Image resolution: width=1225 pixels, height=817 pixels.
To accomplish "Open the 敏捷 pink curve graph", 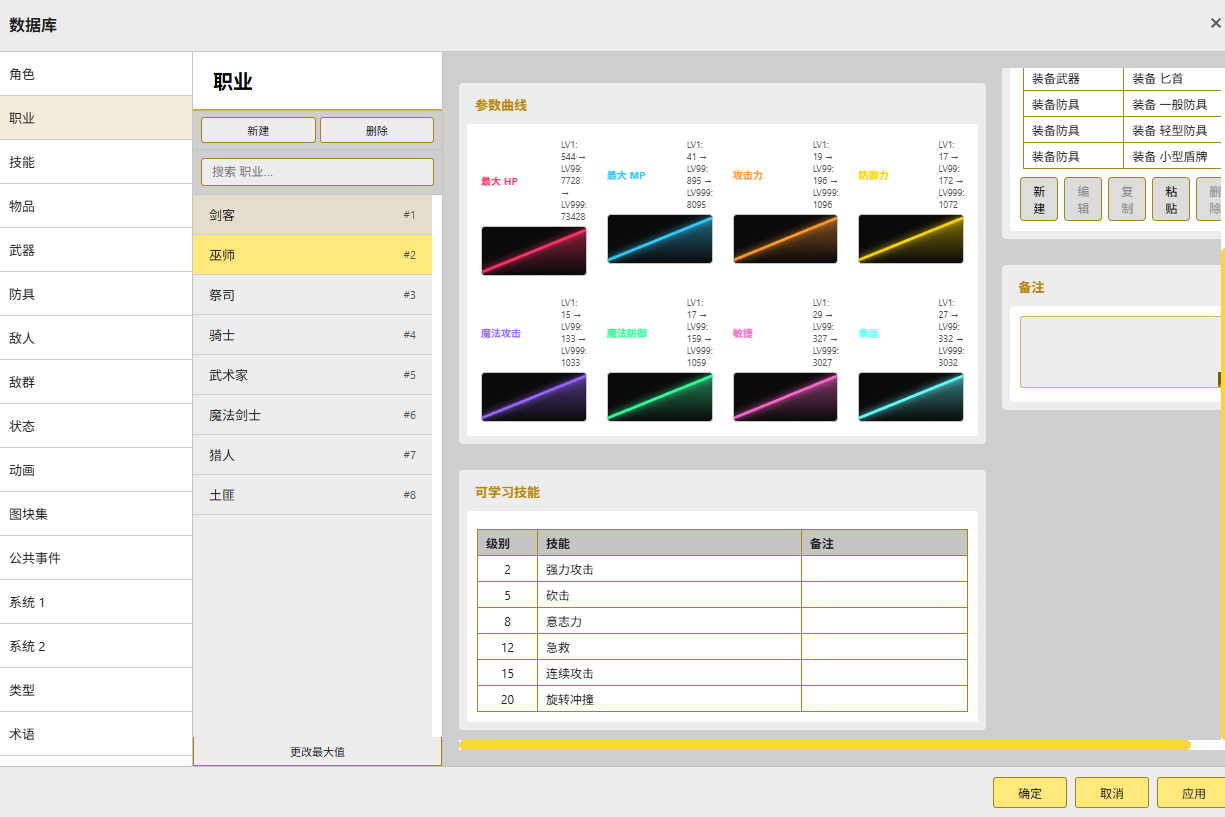I will pos(785,397).
